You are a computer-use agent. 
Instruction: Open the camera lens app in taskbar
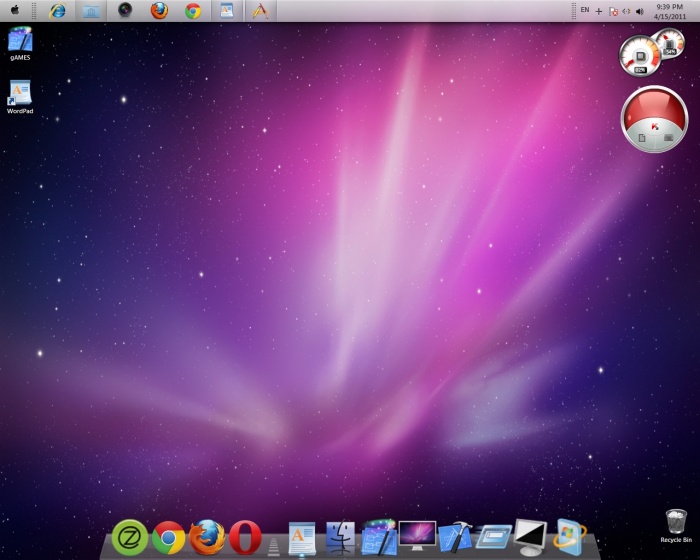125,10
